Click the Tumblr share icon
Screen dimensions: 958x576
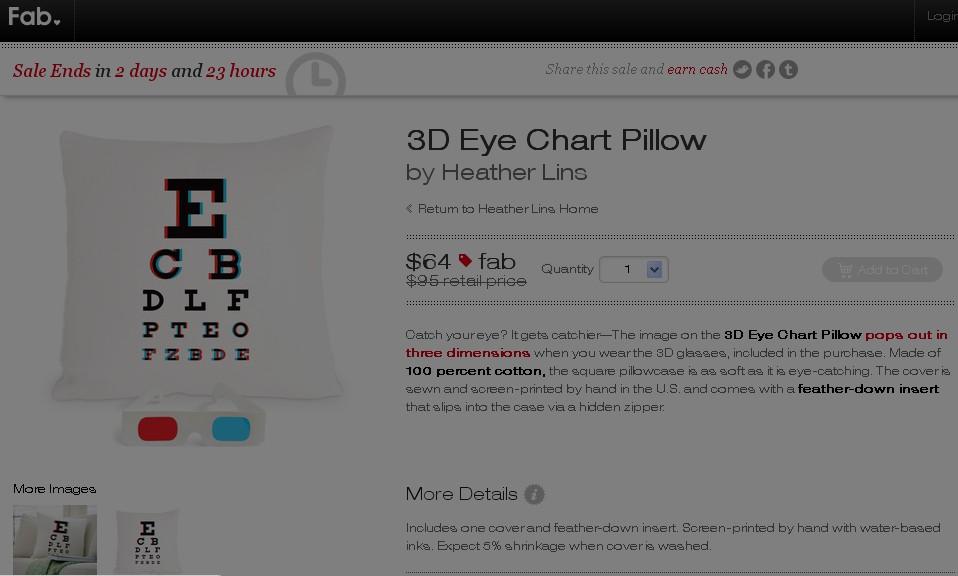click(788, 70)
